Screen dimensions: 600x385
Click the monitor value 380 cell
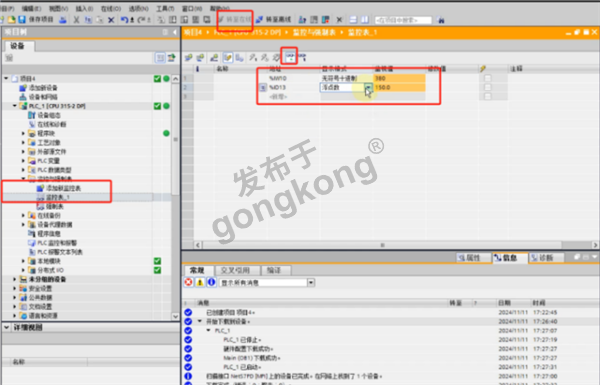[x=399, y=78]
